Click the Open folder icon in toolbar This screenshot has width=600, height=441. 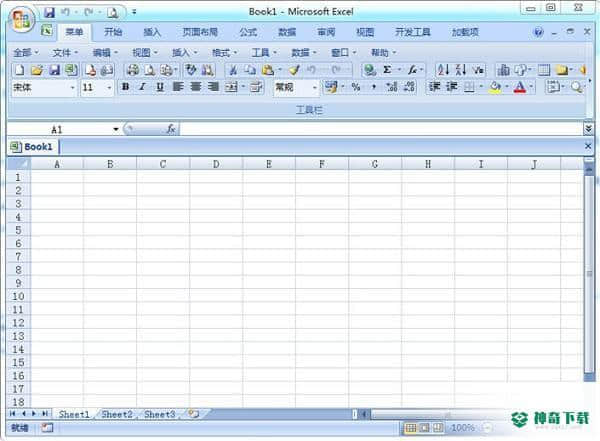[37, 70]
